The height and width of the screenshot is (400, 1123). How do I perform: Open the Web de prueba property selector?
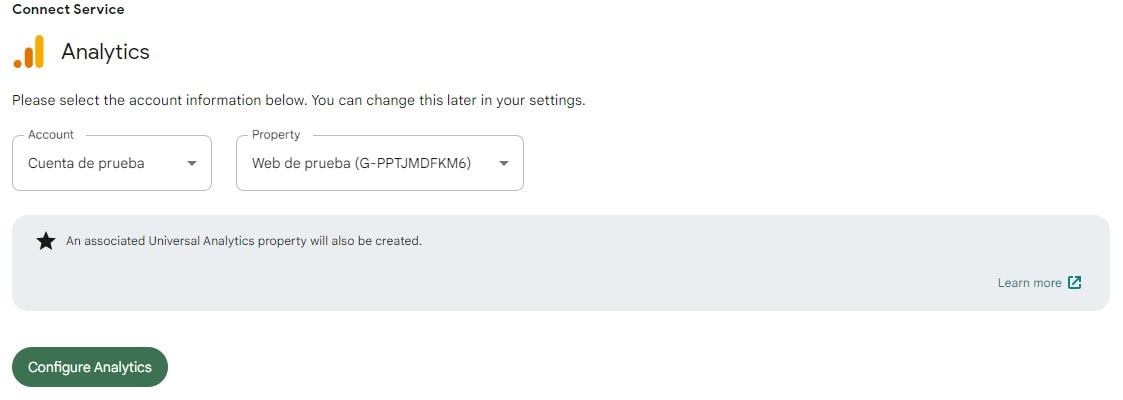pos(380,163)
